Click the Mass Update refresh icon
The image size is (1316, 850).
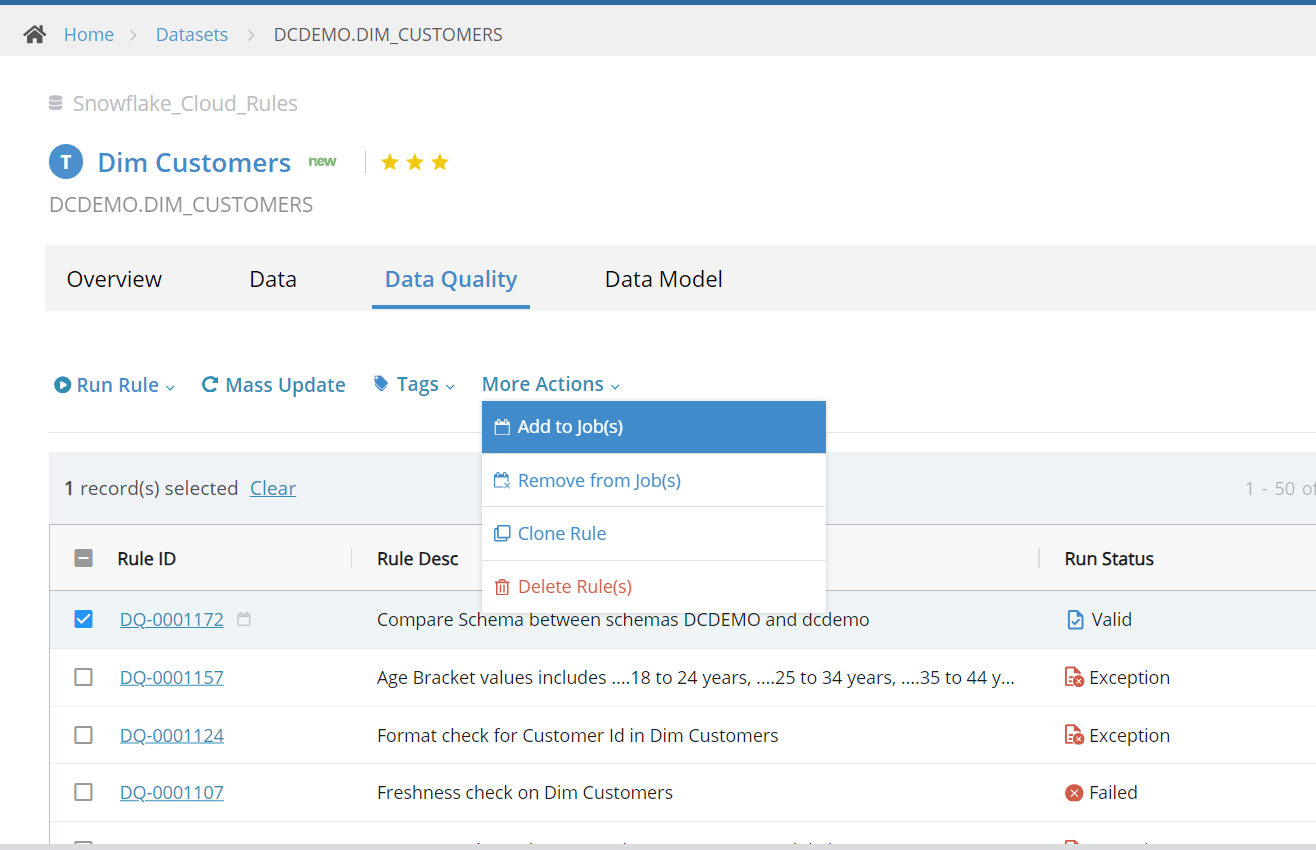(x=210, y=384)
